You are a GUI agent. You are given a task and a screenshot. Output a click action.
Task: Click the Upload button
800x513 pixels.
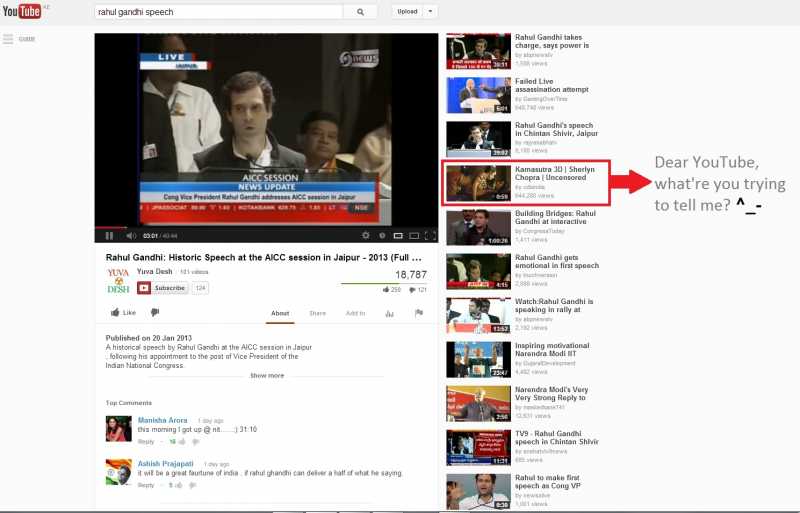point(407,11)
